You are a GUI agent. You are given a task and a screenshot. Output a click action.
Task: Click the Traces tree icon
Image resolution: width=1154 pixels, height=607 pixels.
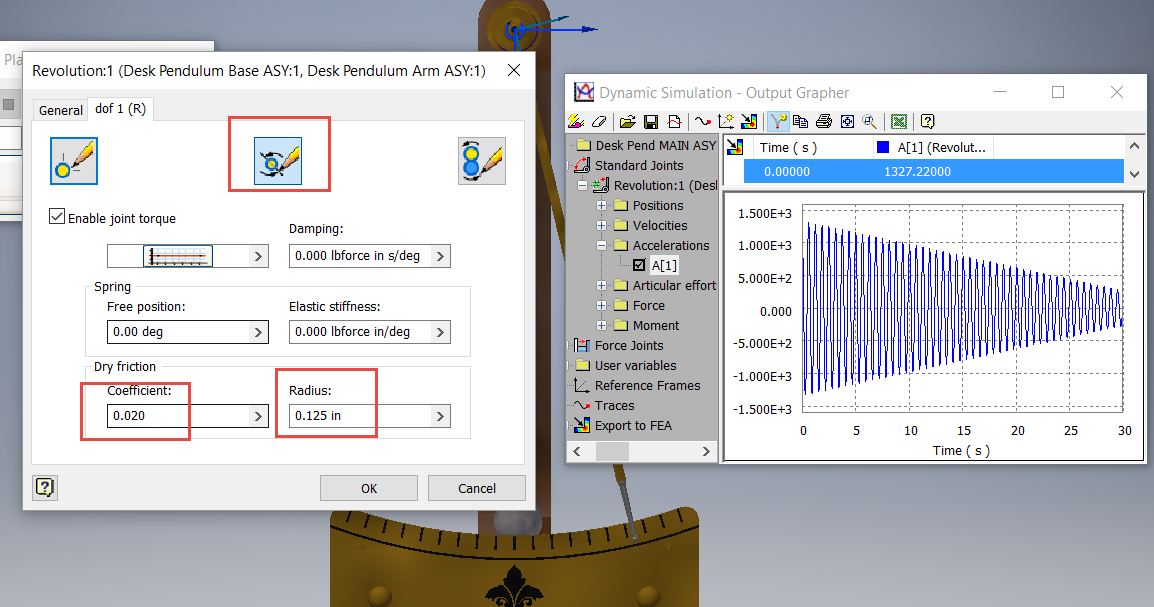[x=582, y=405]
